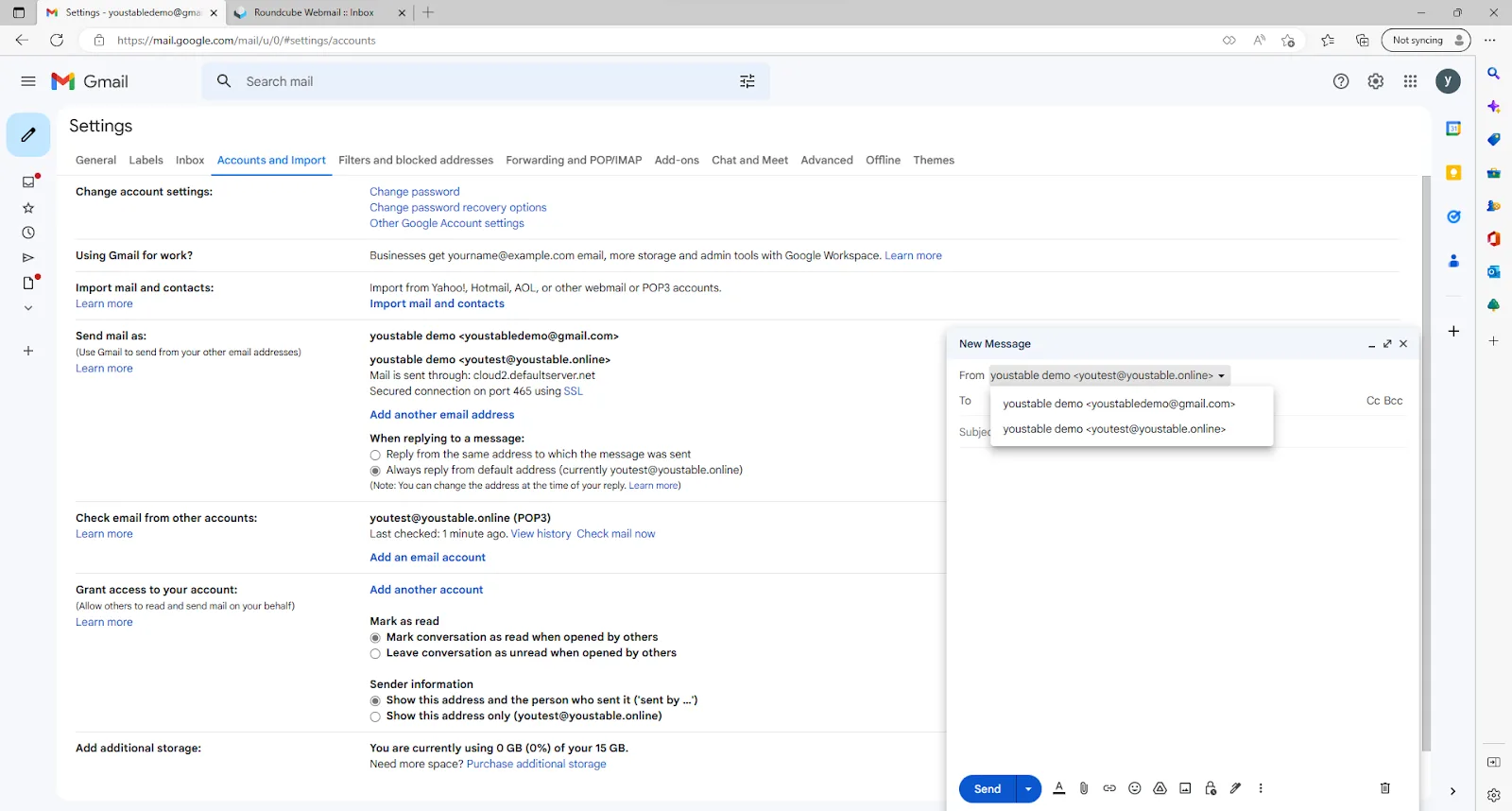Insert signature pen icon

pos(1235,788)
